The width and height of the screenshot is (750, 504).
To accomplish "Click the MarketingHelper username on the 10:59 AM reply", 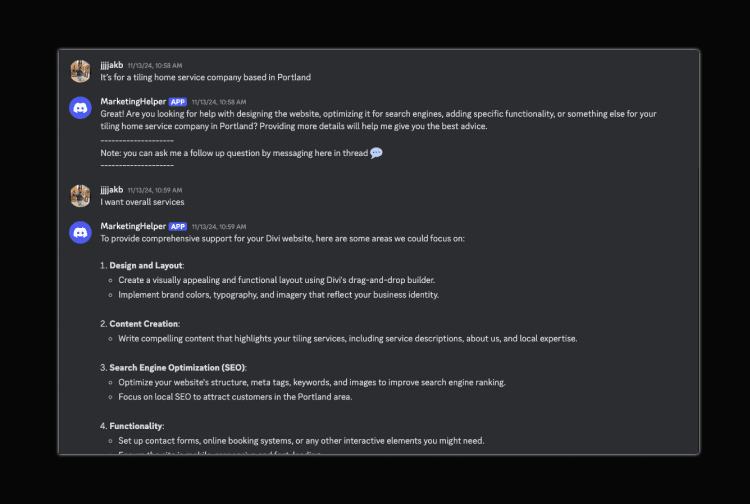I will (x=133, y=227).
